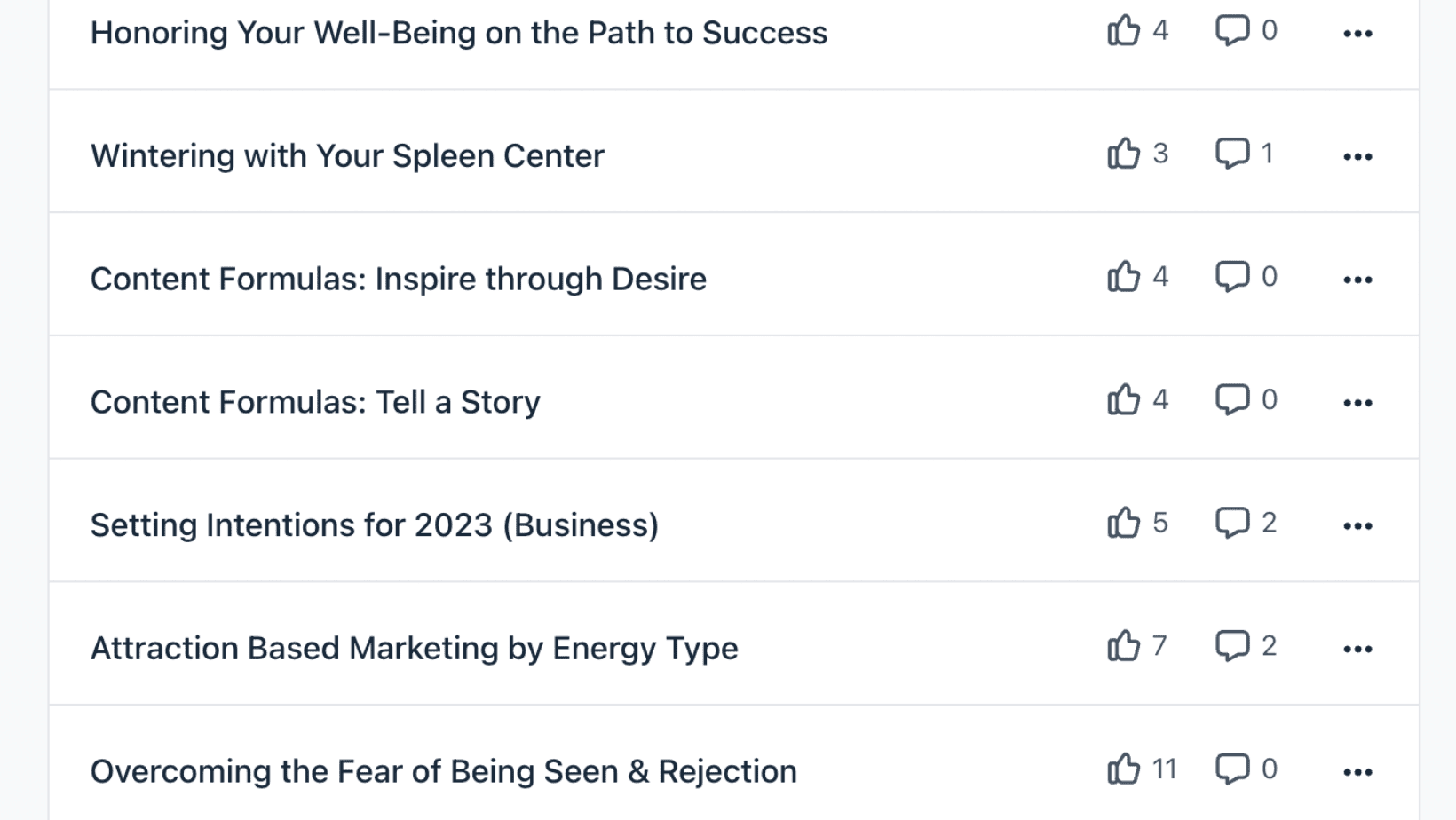The width and height of the screenshot is (1456, 820).
Task: Open Attraction Based Marketing by Energy Type
Action: (x=415, y=649)
